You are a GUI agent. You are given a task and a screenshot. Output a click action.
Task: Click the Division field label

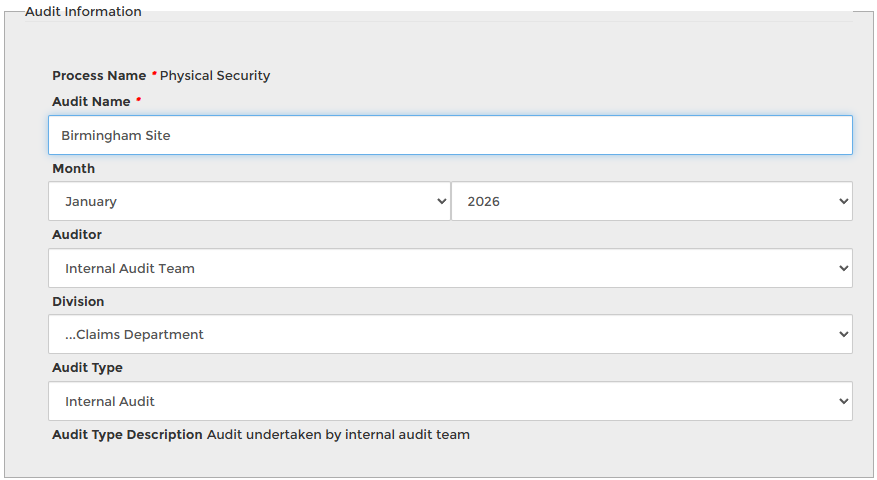click(78, 301)
